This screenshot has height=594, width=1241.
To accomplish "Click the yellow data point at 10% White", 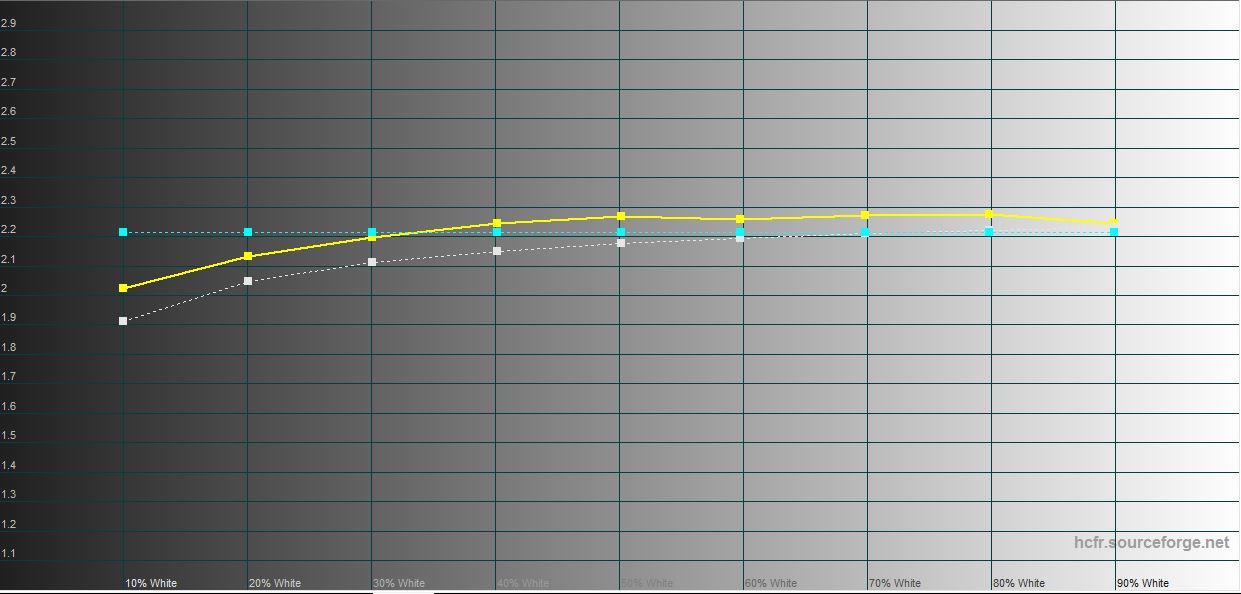I will (123, 288).
